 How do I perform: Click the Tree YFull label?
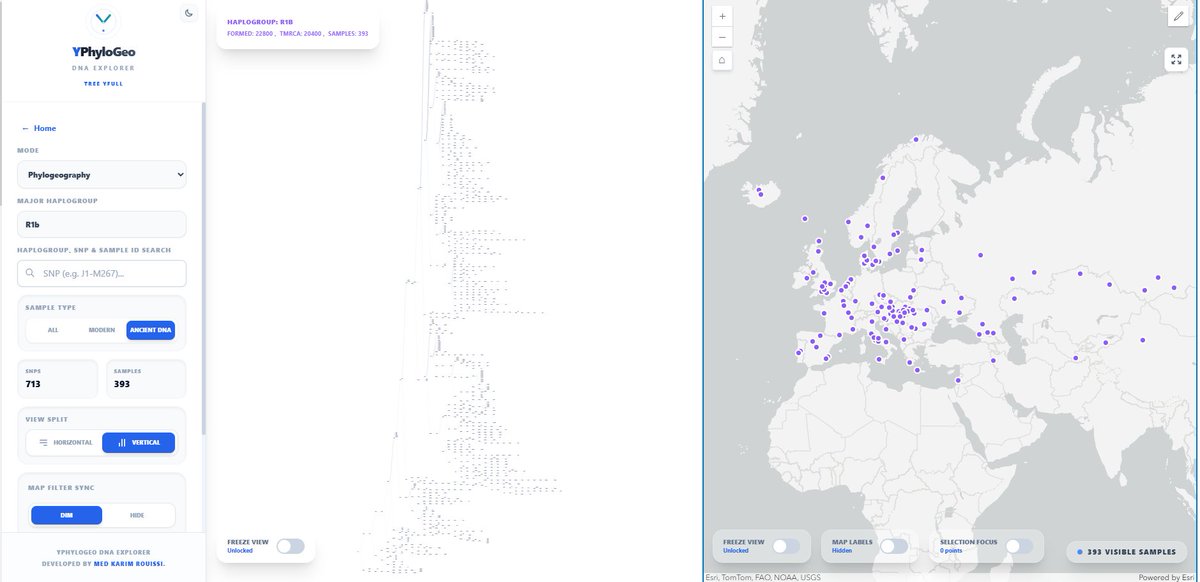pos(102,84)
